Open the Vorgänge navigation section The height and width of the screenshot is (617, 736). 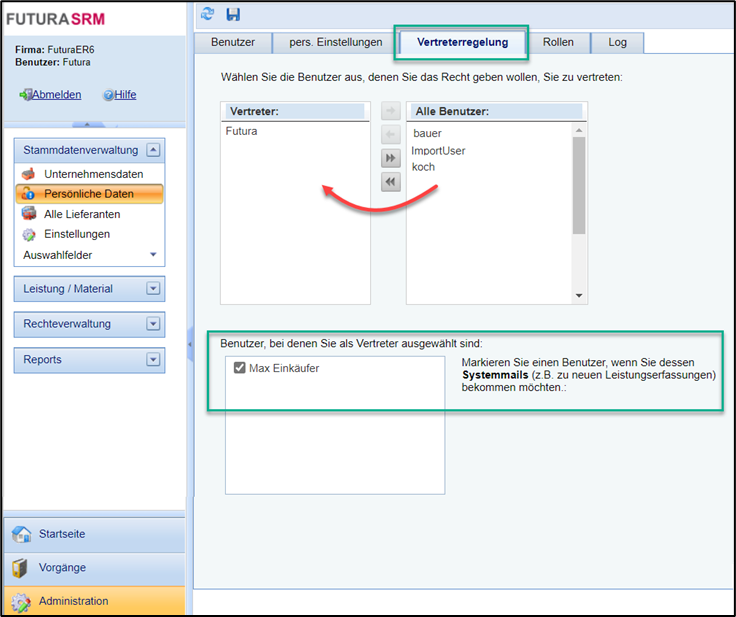point(62,568)
